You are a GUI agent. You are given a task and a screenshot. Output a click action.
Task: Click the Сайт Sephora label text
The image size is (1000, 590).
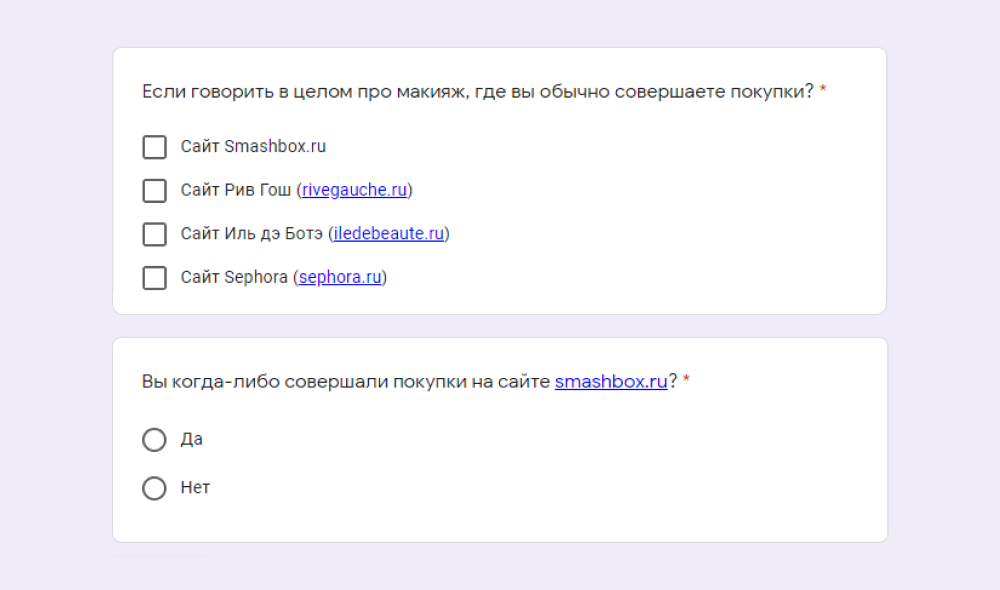(230, 277)
